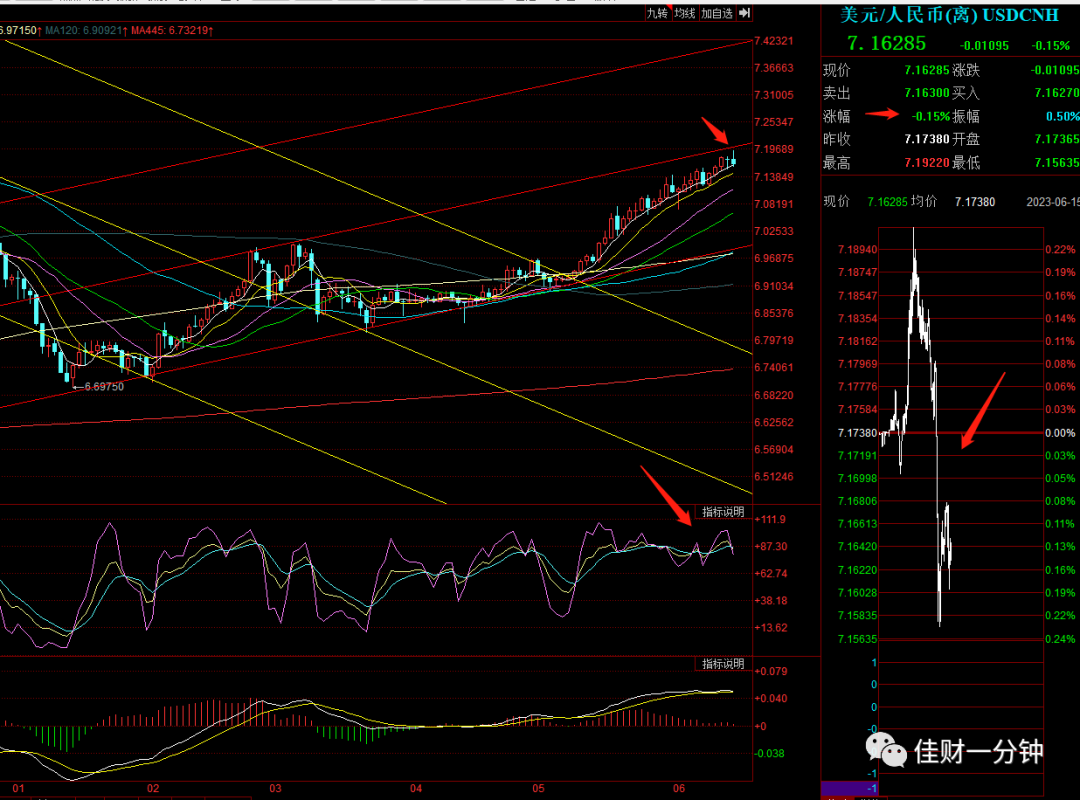Click the collapse panel arrow icon

point(744,13)
